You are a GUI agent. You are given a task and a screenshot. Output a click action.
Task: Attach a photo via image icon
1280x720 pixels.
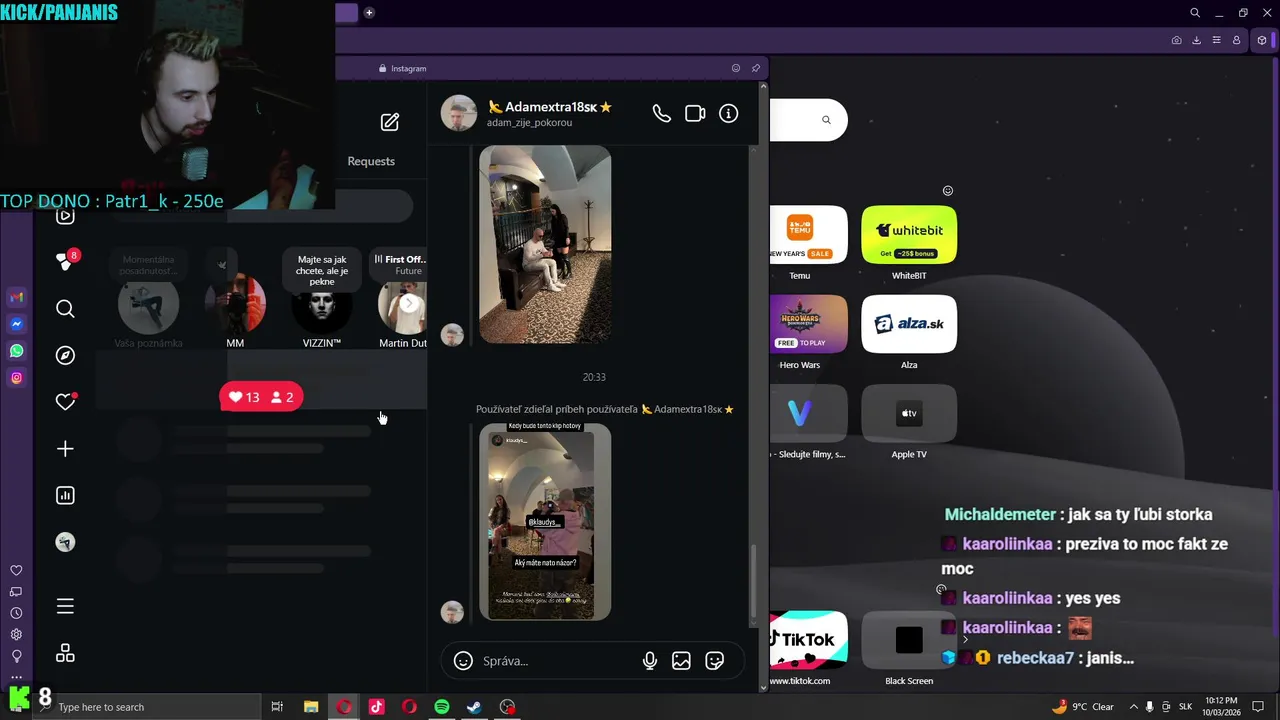point(681,661)
